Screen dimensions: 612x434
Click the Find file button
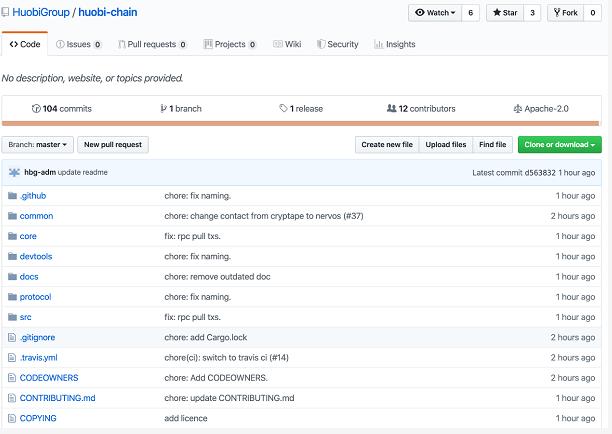(492, 145)
